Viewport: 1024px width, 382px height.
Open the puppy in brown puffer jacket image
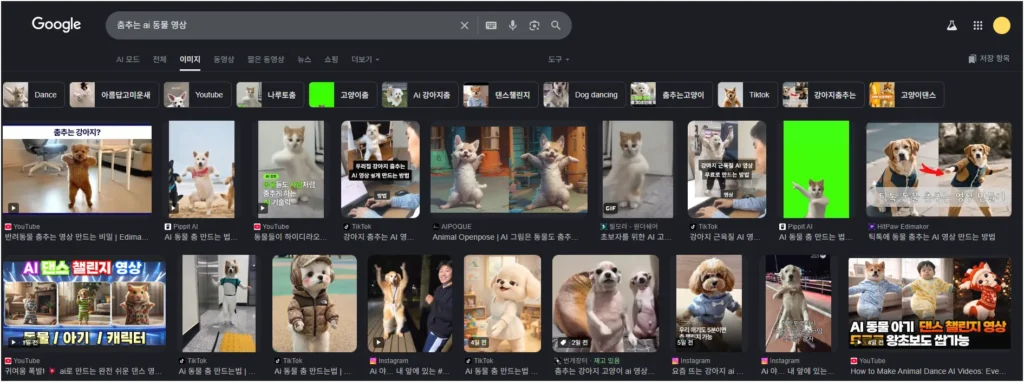[x=315, y=303]
